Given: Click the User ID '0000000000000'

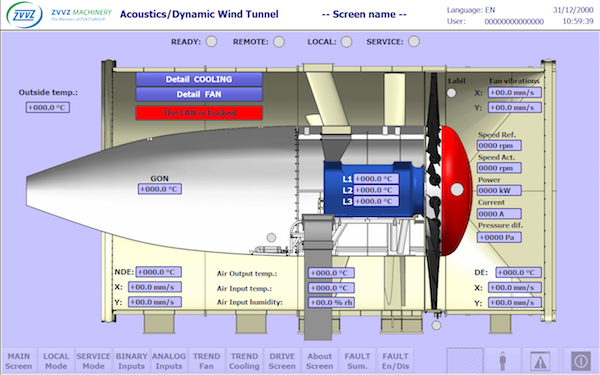Looking at the screenshot, I should 514,21.
